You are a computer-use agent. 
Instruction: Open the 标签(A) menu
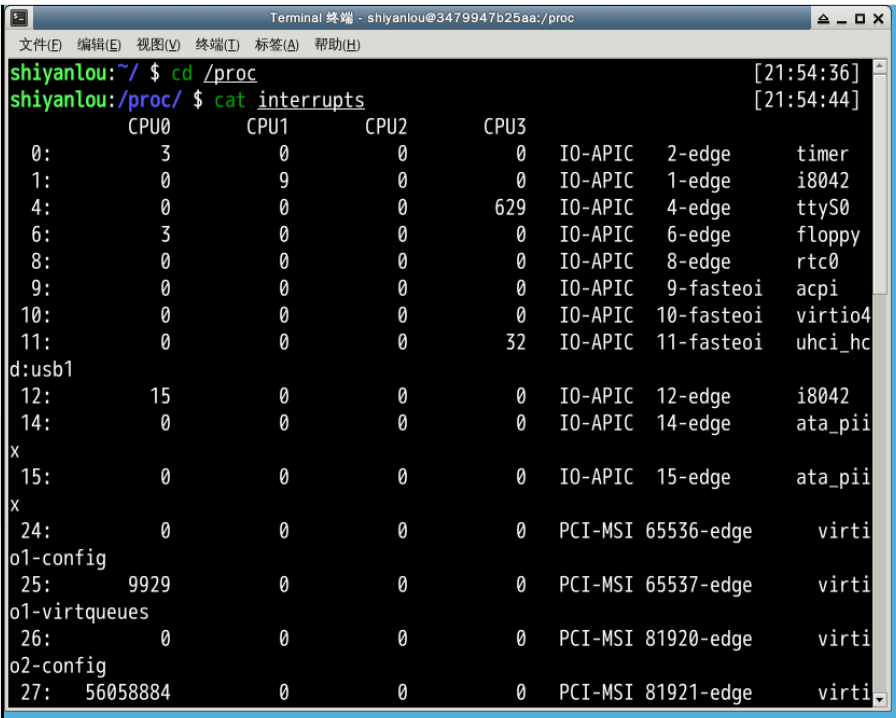277,45
